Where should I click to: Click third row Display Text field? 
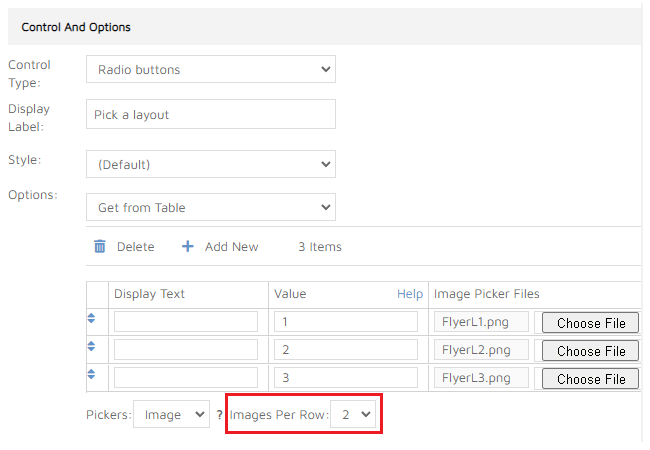coord(185,378)
